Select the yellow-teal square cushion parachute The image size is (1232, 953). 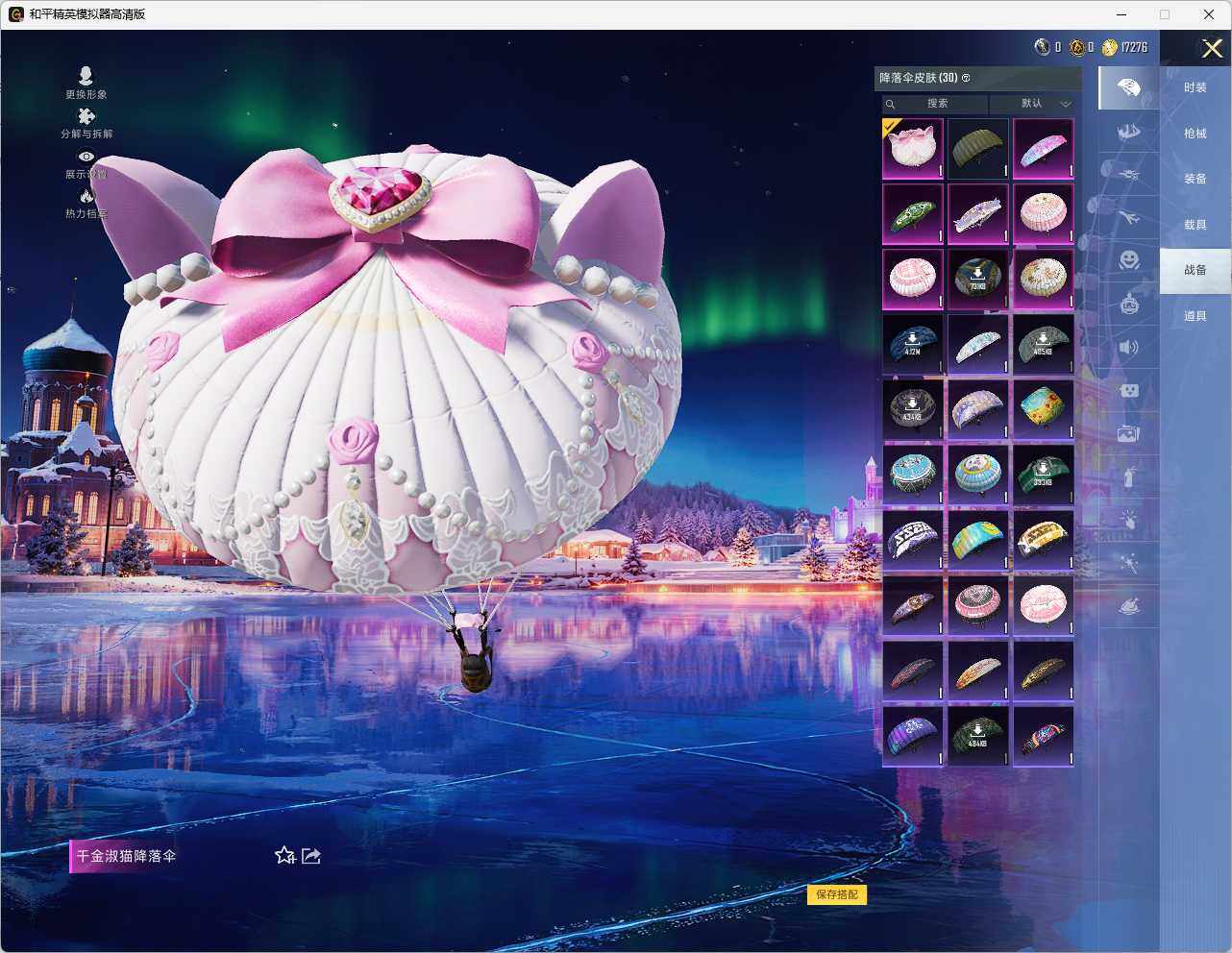tap(1044, 409)
